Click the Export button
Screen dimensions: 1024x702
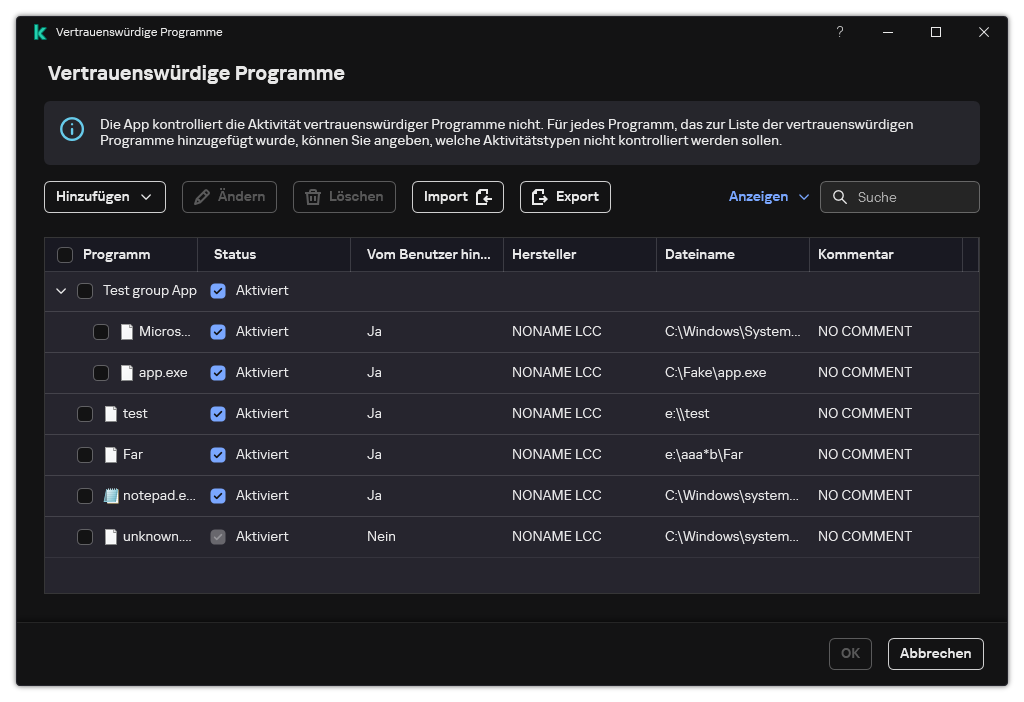click(x=565, y=197)
